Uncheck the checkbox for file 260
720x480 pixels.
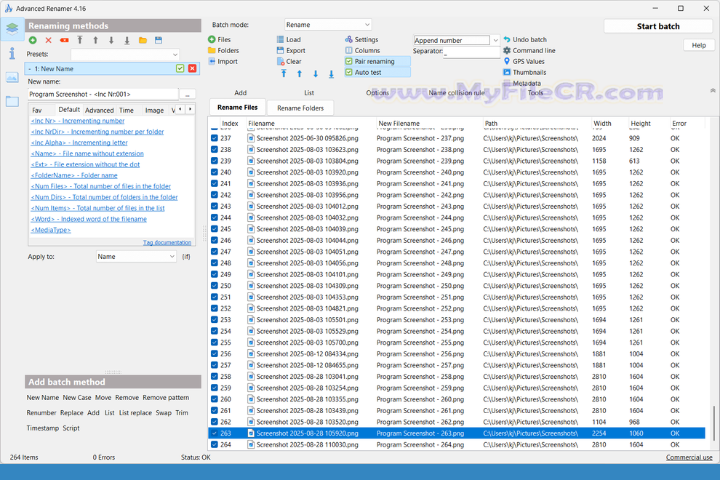coord(214,399)
